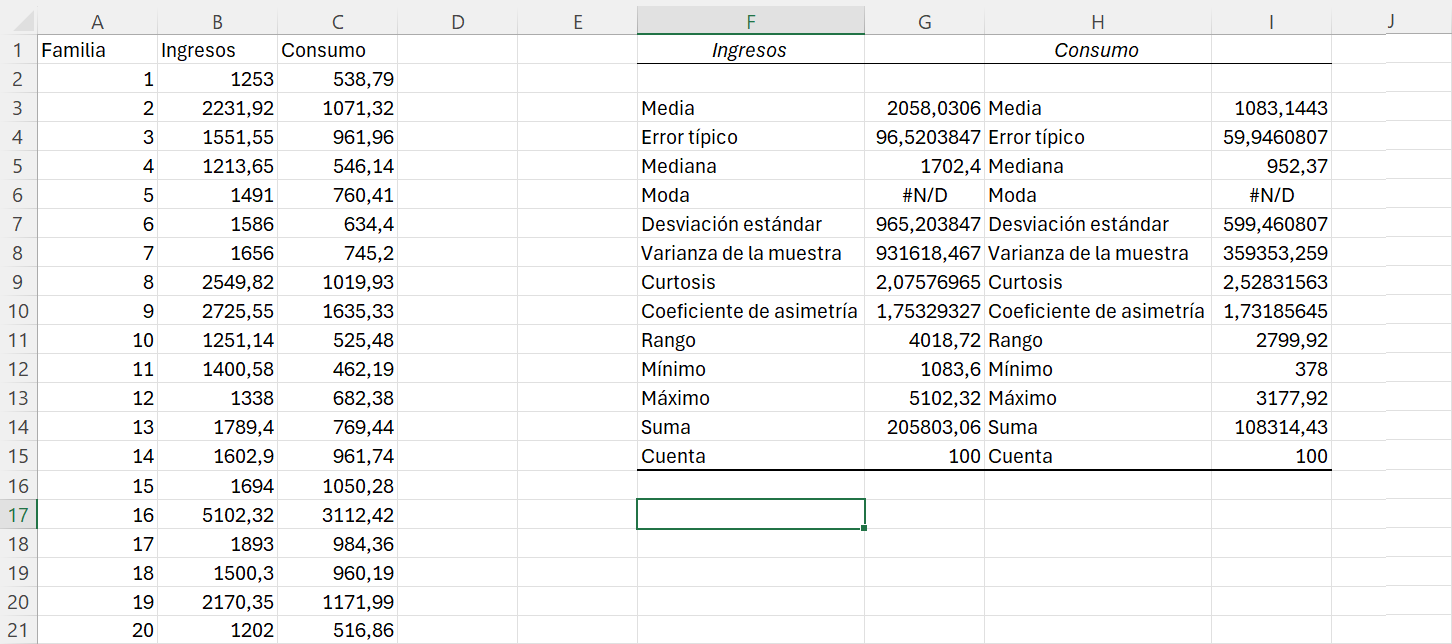1452x644 pixels.
Task: Select column F header
Action: pos(750,21)
